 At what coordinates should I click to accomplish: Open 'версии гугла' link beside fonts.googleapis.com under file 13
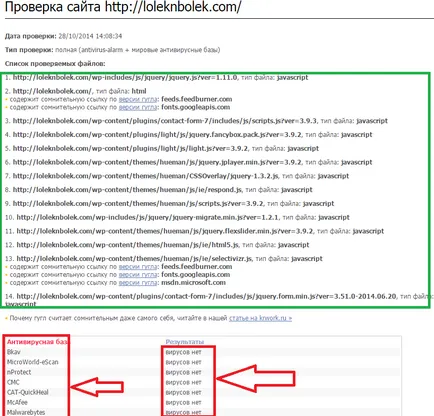pyautogui.click(x=138, y=275)
